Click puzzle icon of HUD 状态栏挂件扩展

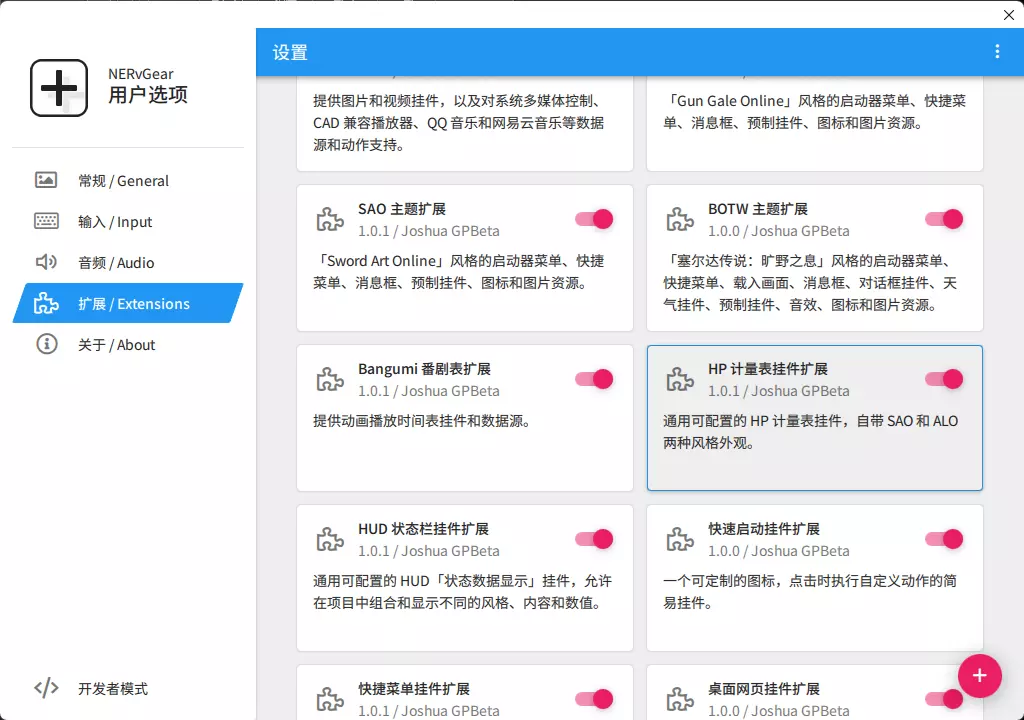(x=330, y=540)
